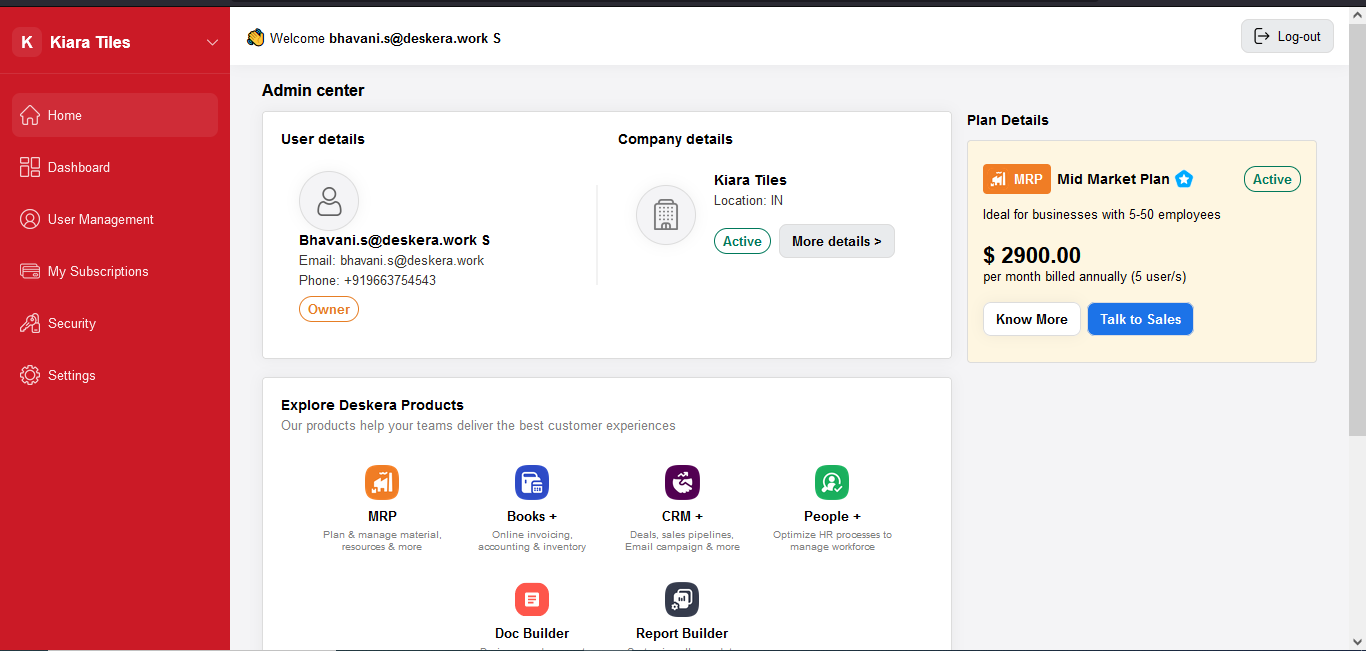
Task: Open Dashboard from the sidebar
Action: click(115, 167)
